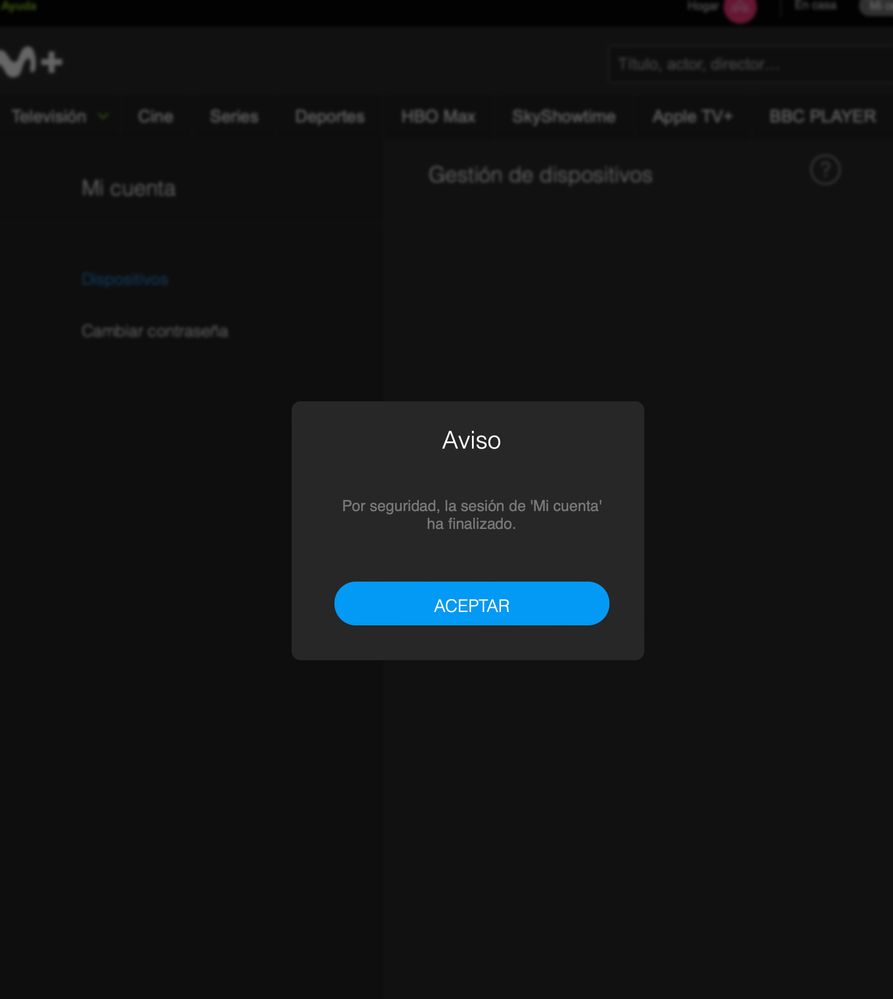This screenshot has width=893, height=999.
Task: Open Cambiar contraseña in the sidebar
Action: (x=155, y=331)
